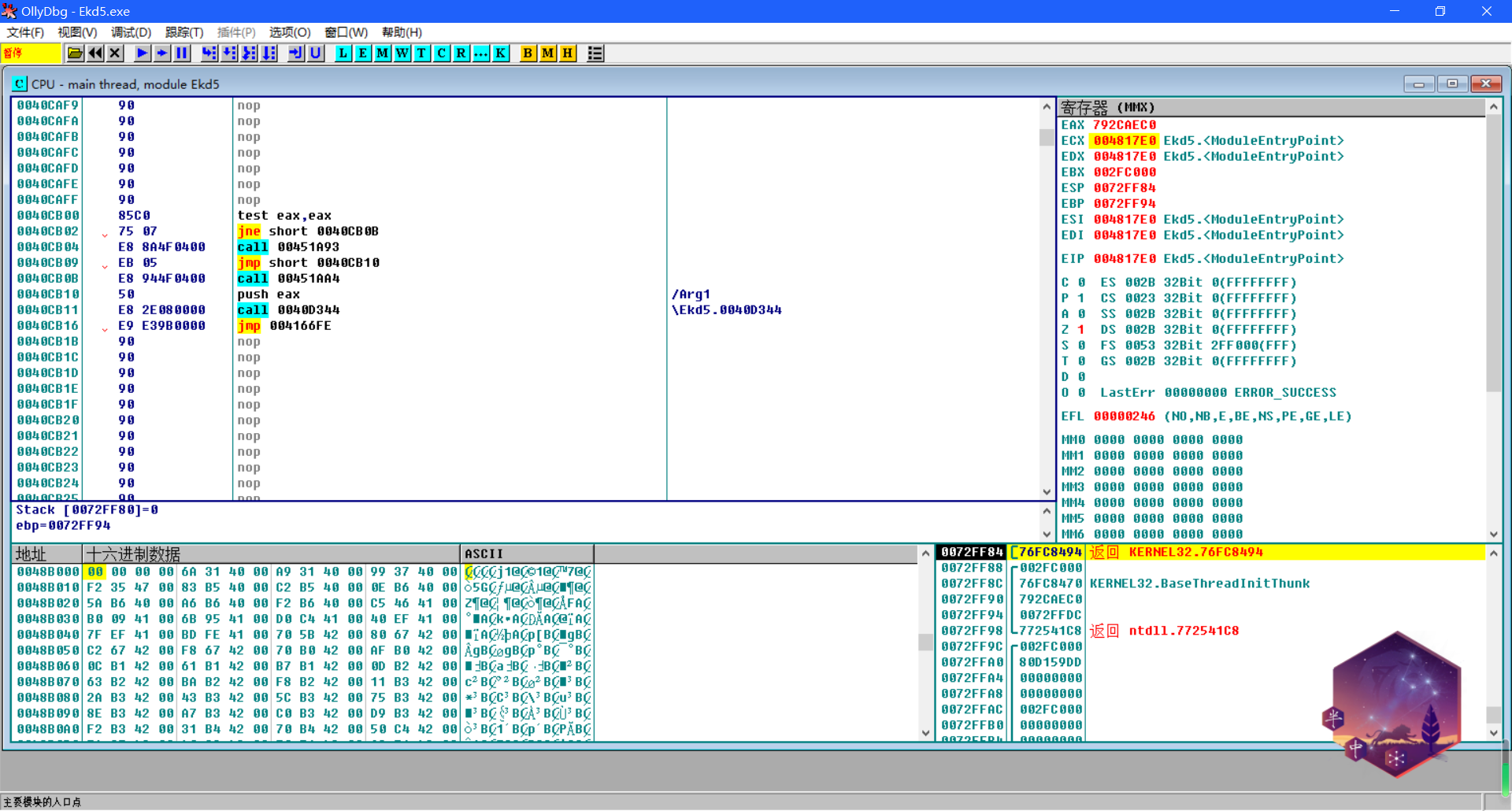Screen dimensions: 1512x811
Task: Open the 文件(F) file menu
Action: [25, 32]
